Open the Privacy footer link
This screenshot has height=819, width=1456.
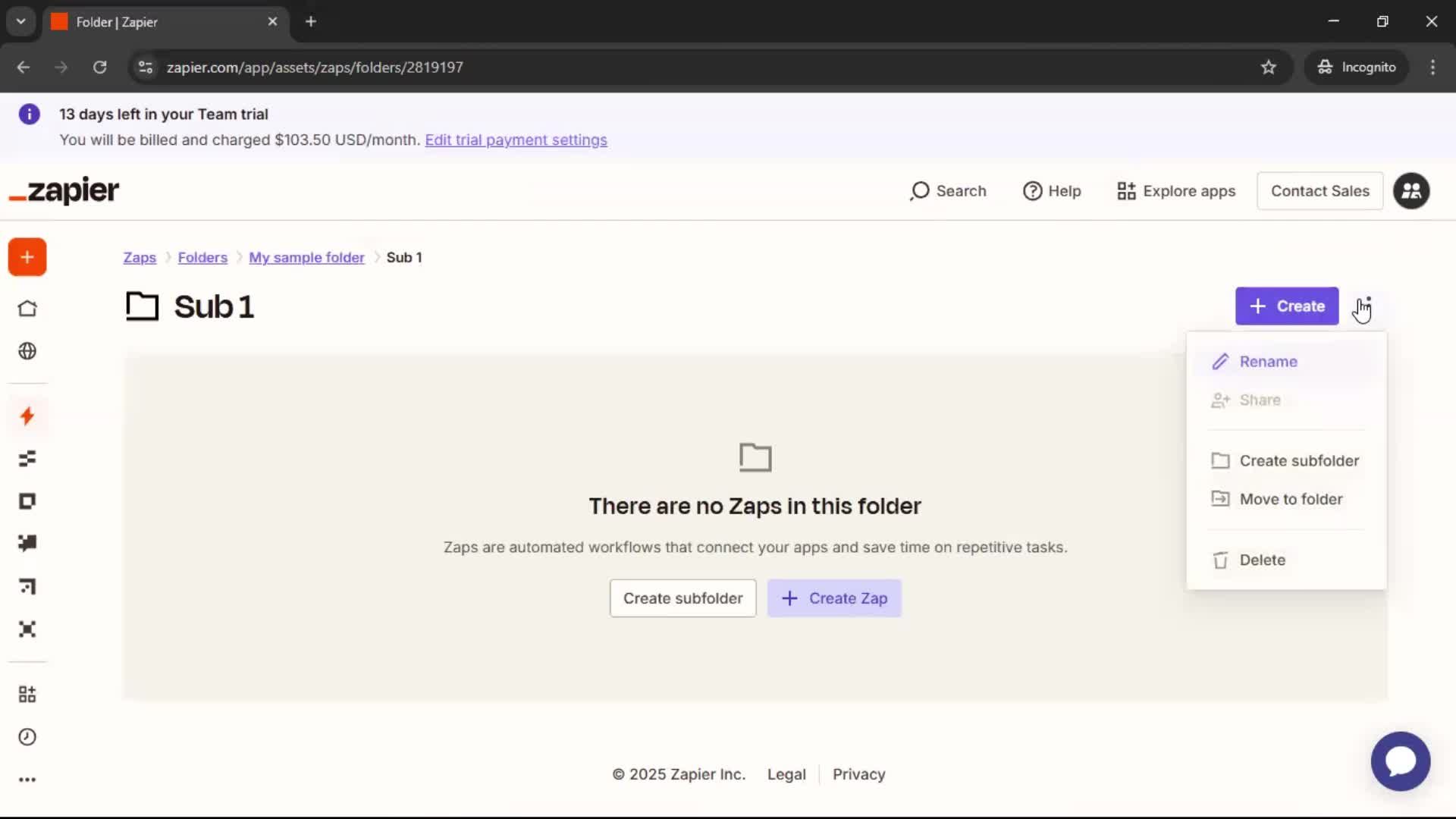click(x=859, y=774)
